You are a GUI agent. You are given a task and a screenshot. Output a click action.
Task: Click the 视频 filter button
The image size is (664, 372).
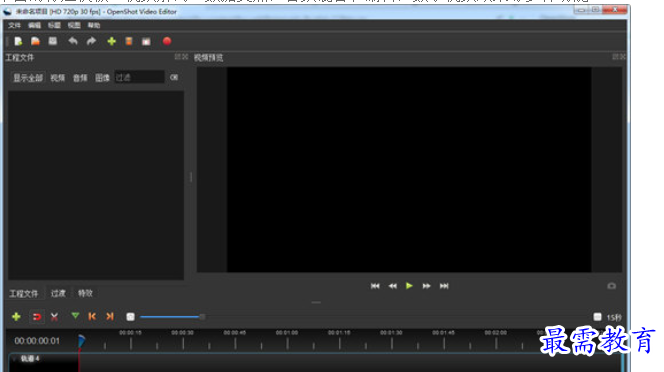pos(58,78)
